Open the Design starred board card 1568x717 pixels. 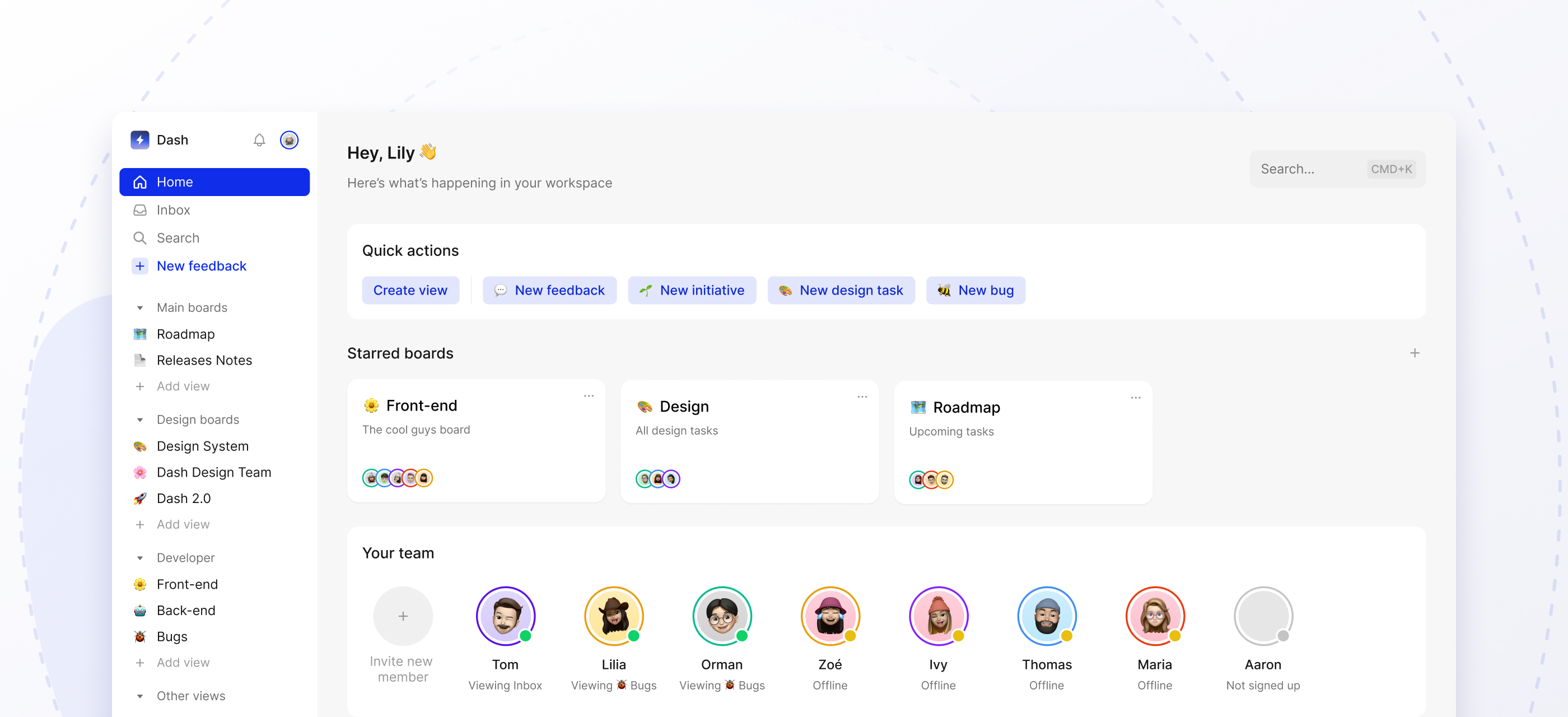pyautogui.click(x=749, y=442)
